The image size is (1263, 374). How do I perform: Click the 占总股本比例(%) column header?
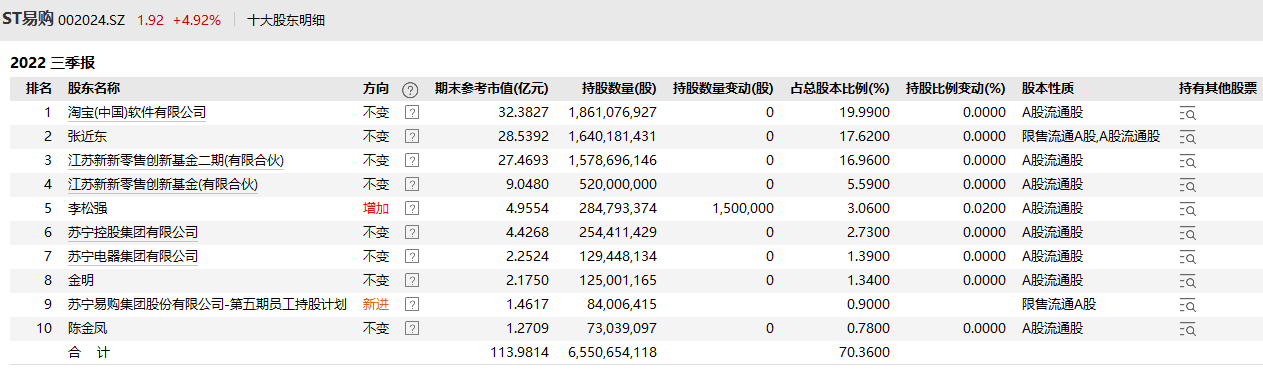[x=840, y=88]
